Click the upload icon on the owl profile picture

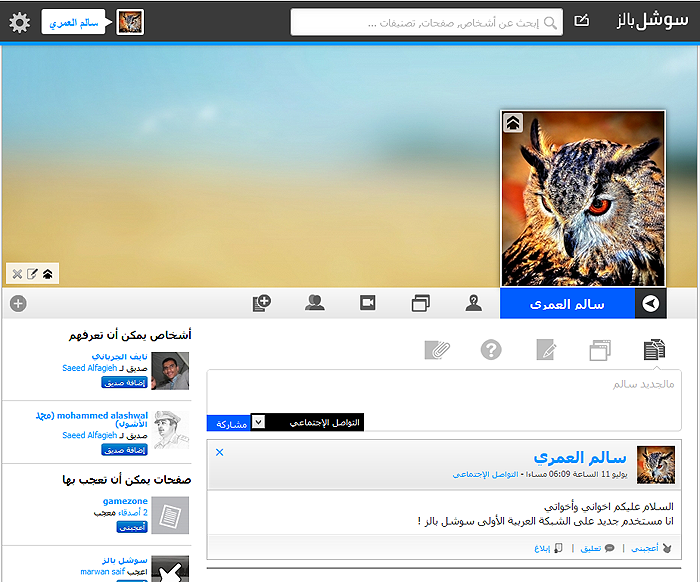coord(513,123)
